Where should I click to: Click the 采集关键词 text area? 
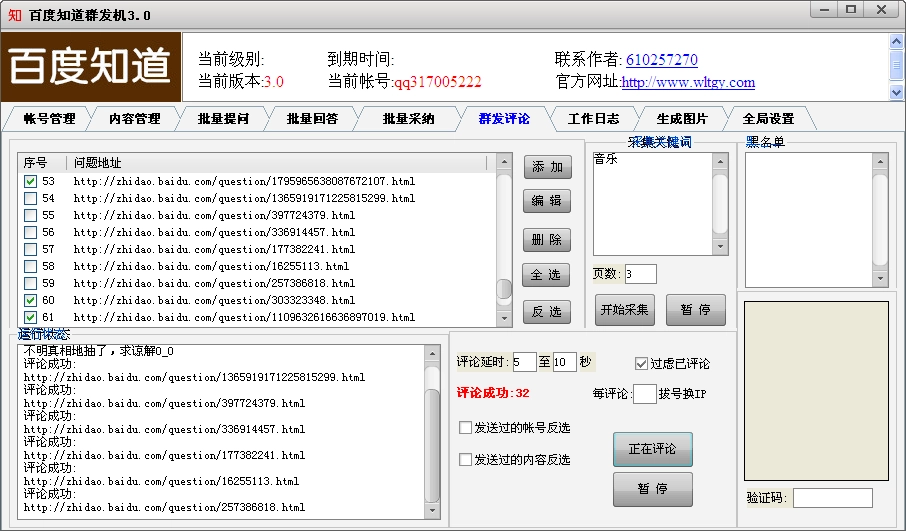click(x=652, y=204)
